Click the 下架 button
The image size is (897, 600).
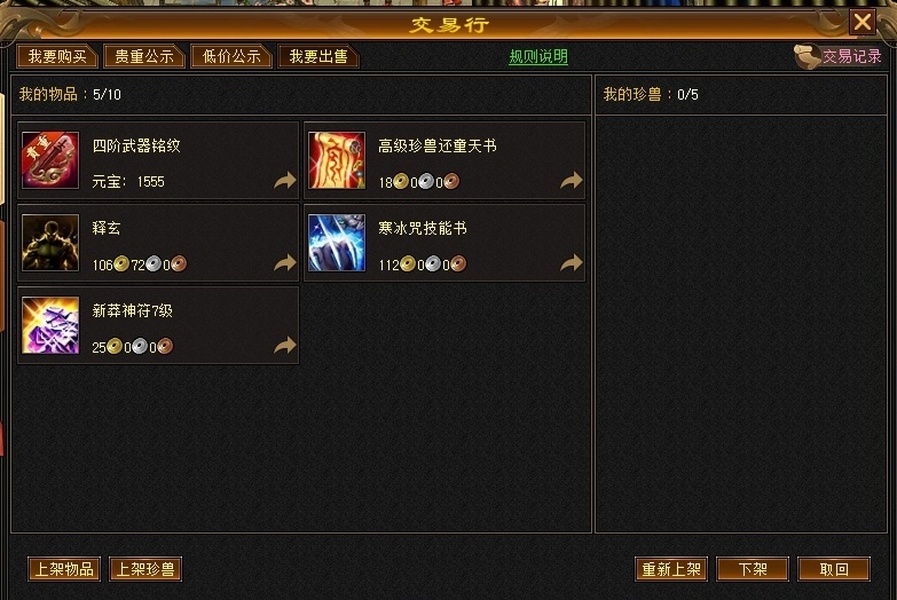click(752, 569)
